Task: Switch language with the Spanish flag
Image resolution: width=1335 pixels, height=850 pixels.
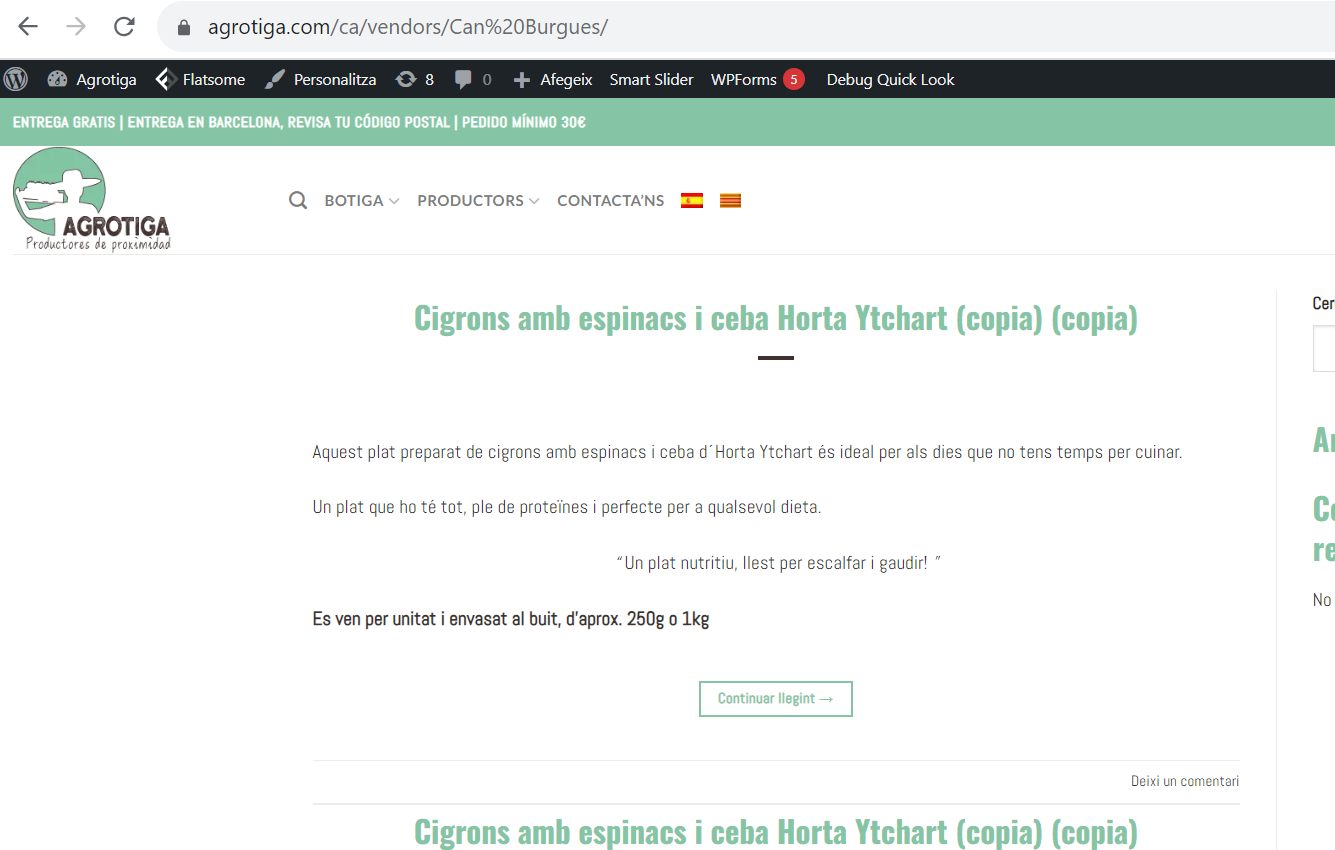Action: pos(692,200)
